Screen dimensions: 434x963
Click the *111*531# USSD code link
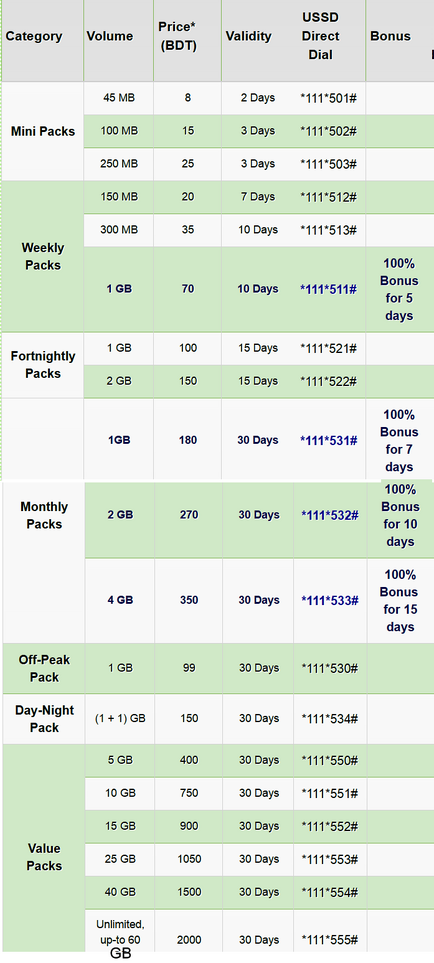pyautogui.click(x=329, y=440)
